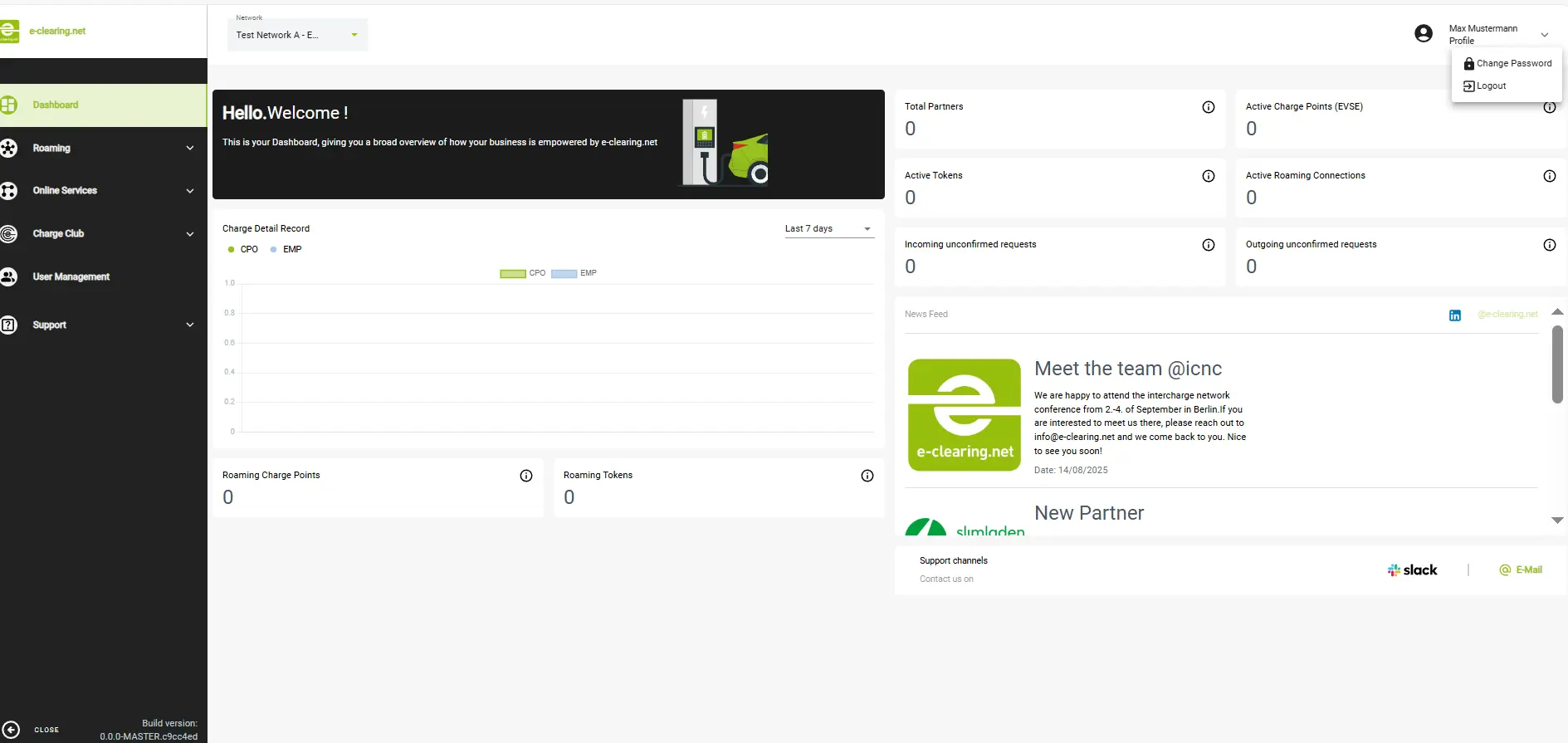Open the Last 7 days period dropdown
Image resolution: width=1568 pixels, height=743 pixels.
click(x=828, y=229)
